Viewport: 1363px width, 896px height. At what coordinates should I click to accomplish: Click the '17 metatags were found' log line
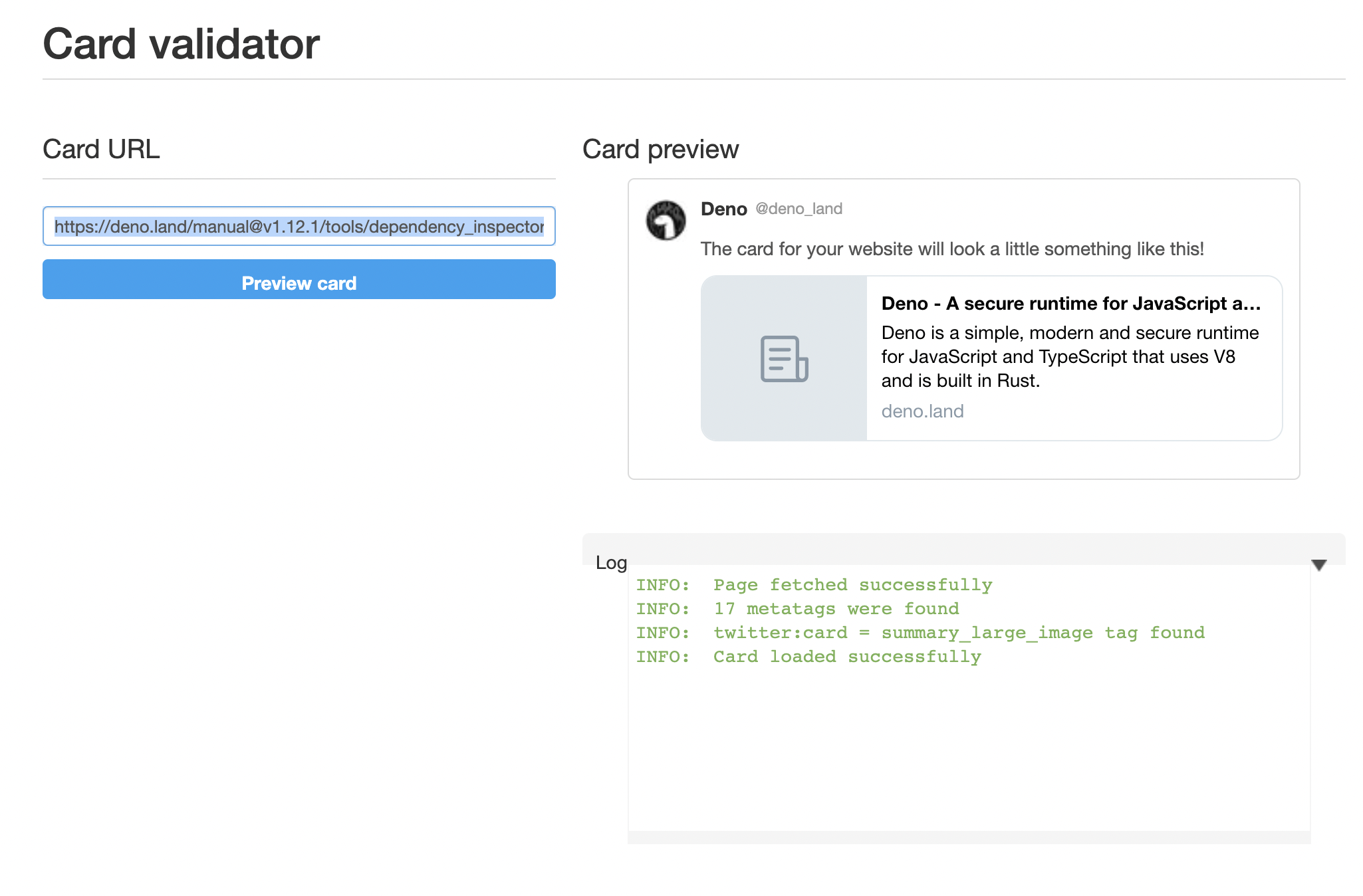click(x=798, y=609)
